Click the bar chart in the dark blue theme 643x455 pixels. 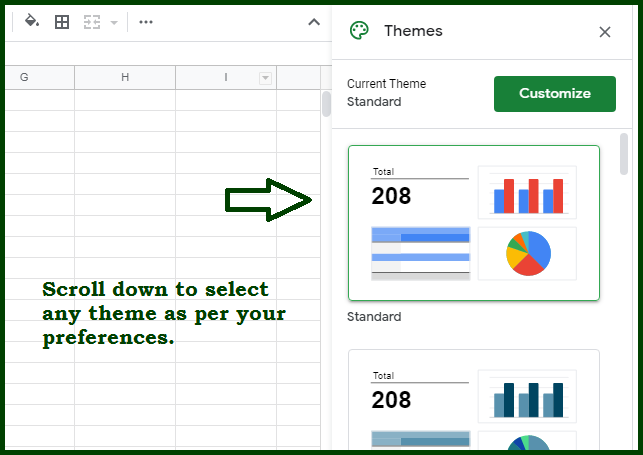point(527,396)
